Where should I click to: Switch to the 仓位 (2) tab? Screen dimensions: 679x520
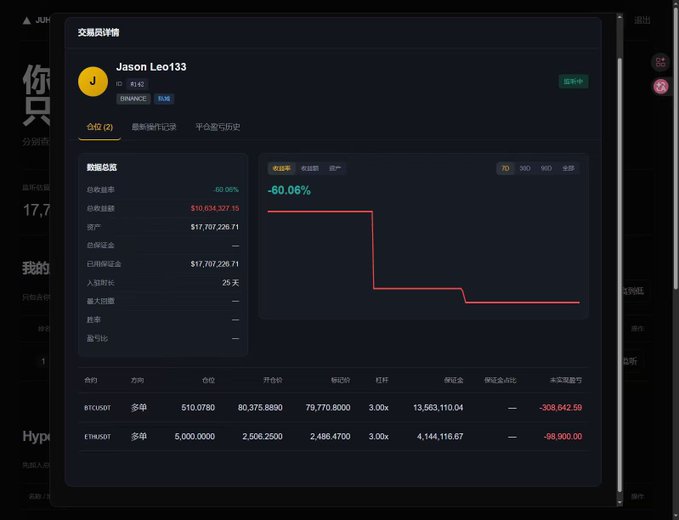(100, 127)
